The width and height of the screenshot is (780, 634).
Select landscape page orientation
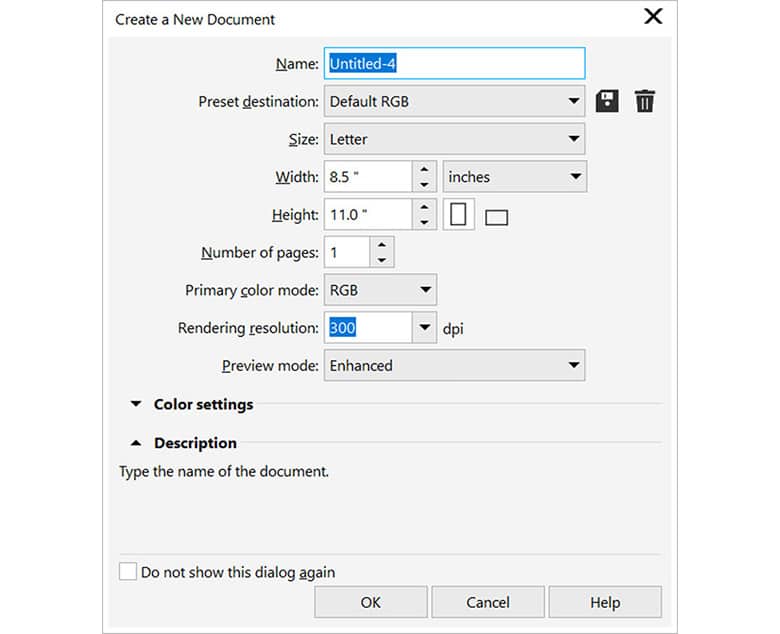click(496, 217)
